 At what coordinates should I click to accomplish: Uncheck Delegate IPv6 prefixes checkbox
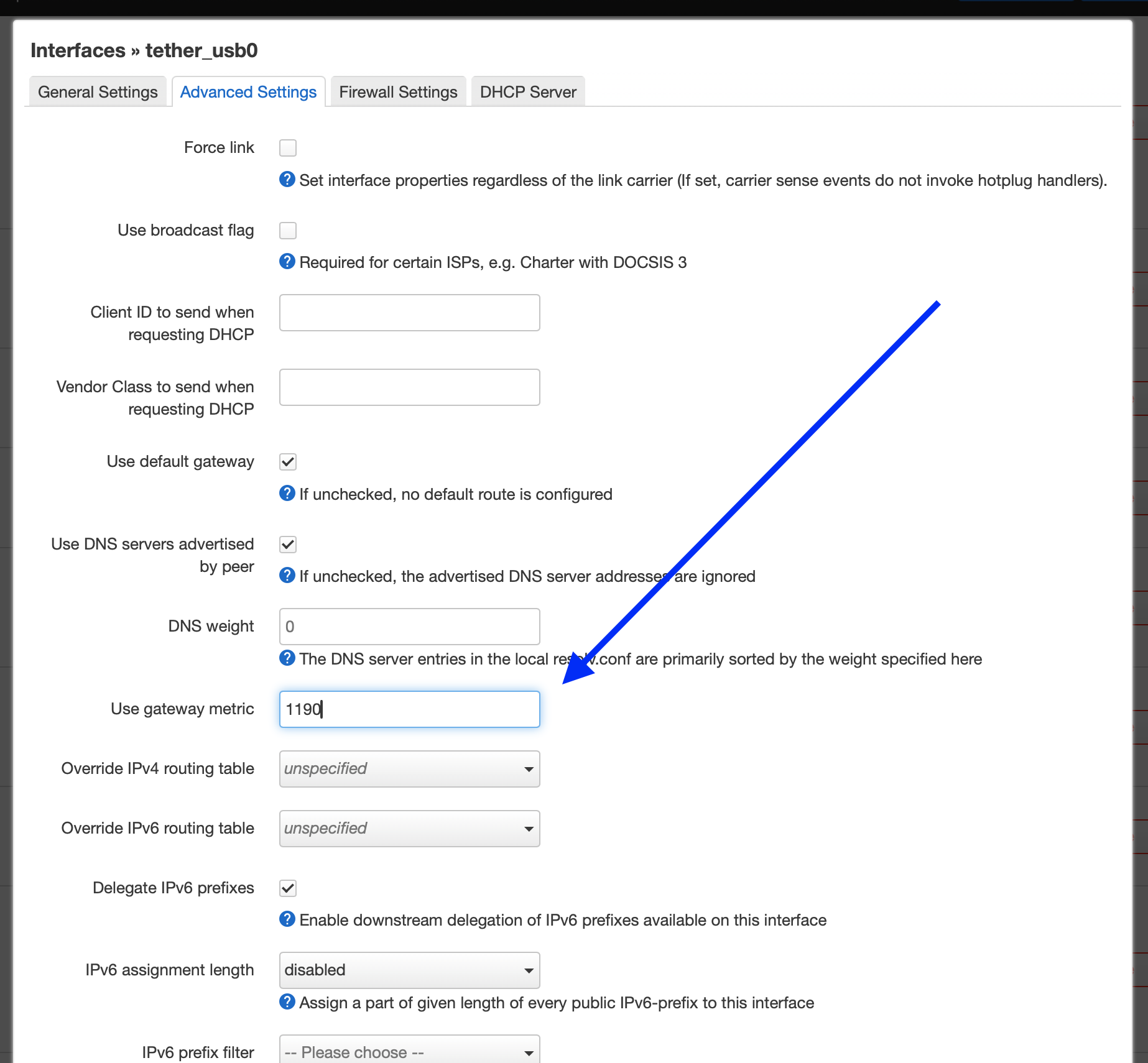coord(288,888)
